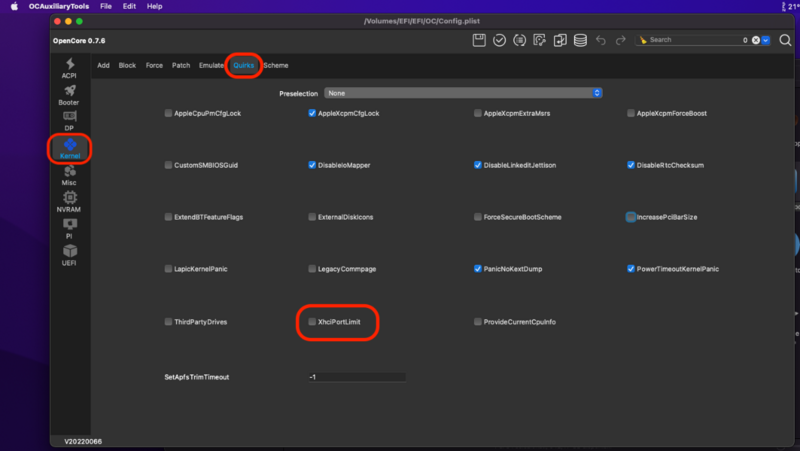Open the Booter section in sidebar

click(69, 95)
